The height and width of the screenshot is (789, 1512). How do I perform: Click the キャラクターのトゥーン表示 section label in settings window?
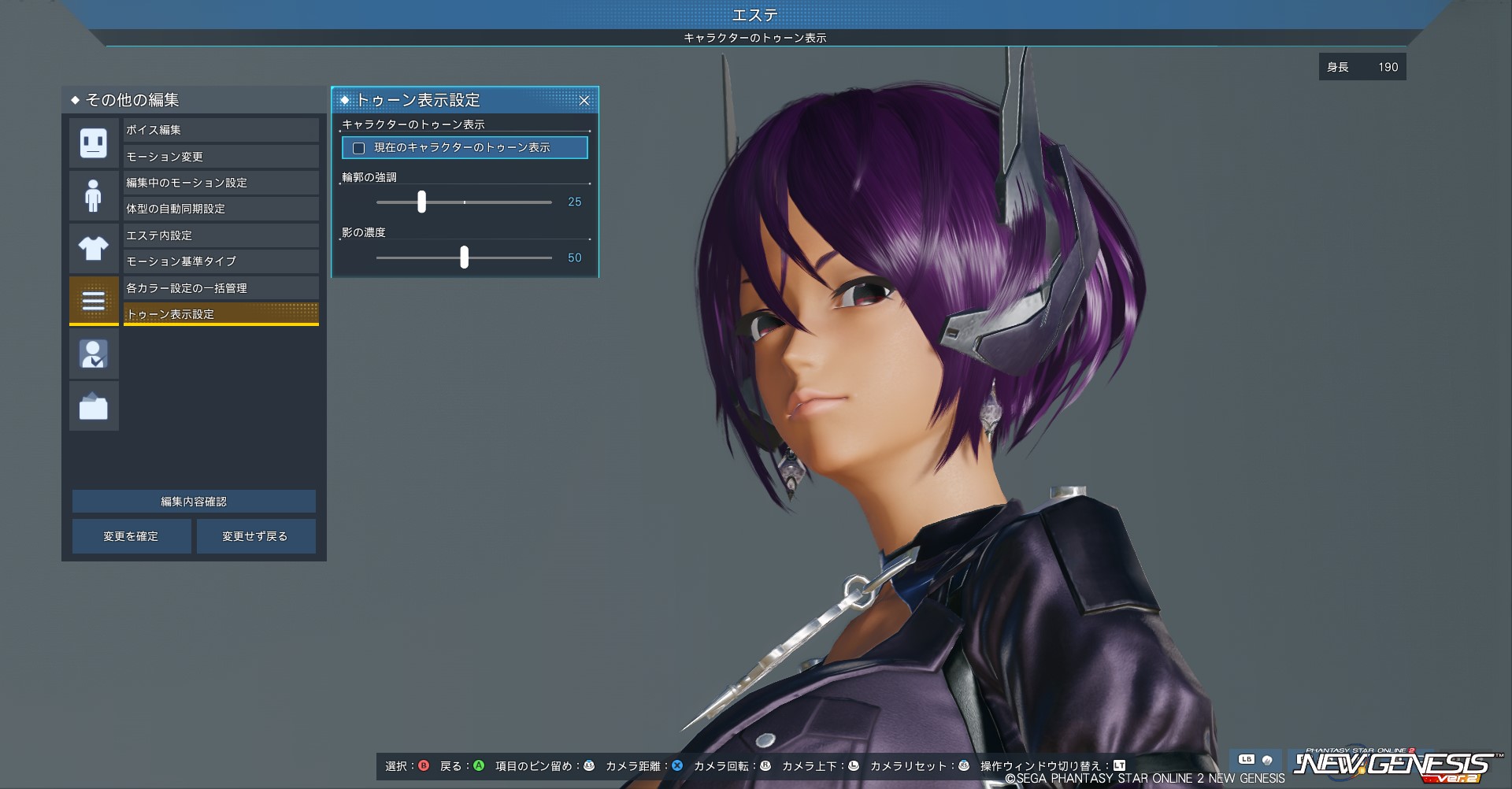point(413,124)
